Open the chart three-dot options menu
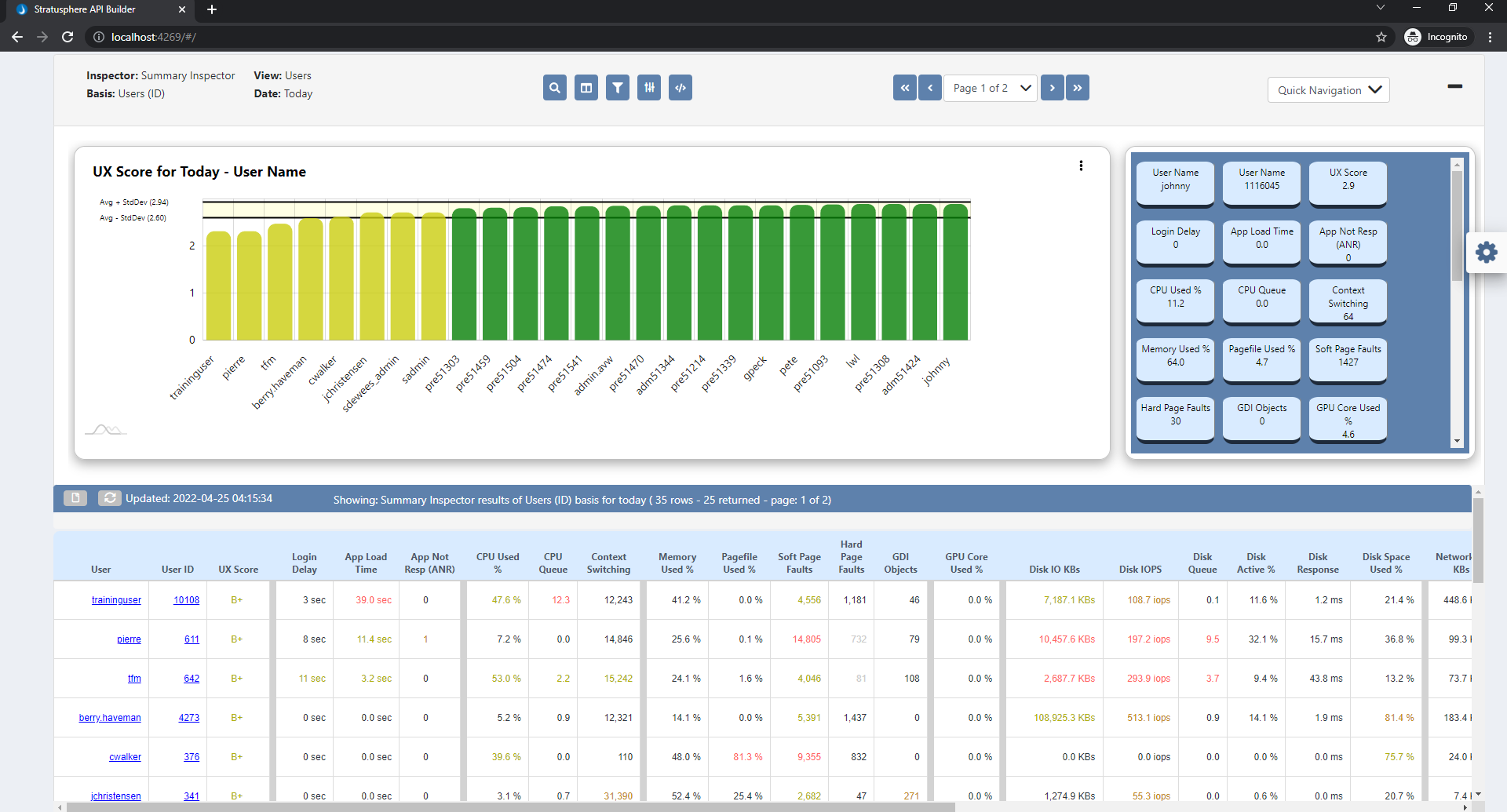This screenshot has height=812, width=1507. tap(1081, 166)
